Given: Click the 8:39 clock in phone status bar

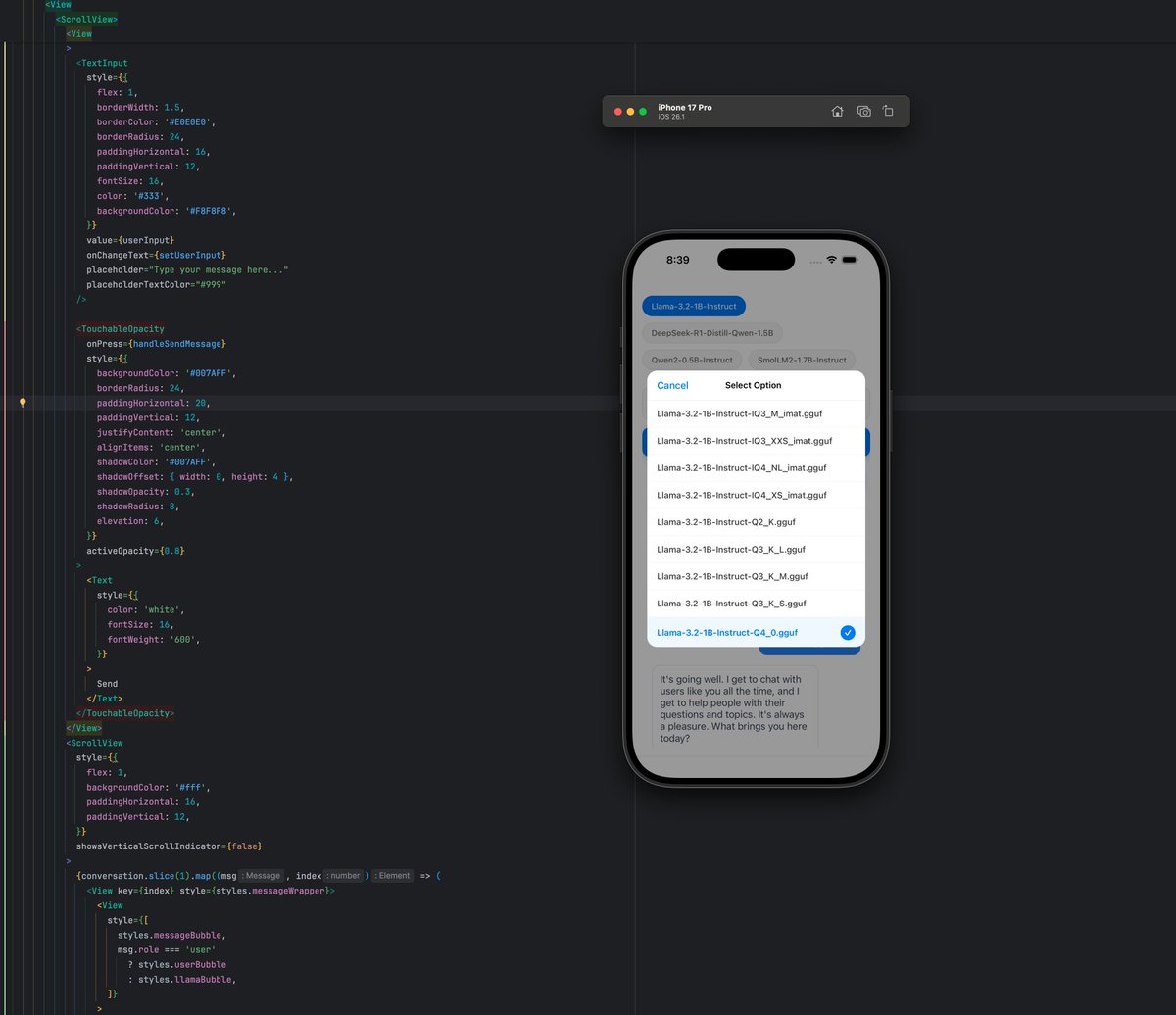Looking at the screenshot, I should tap(677, 260).
